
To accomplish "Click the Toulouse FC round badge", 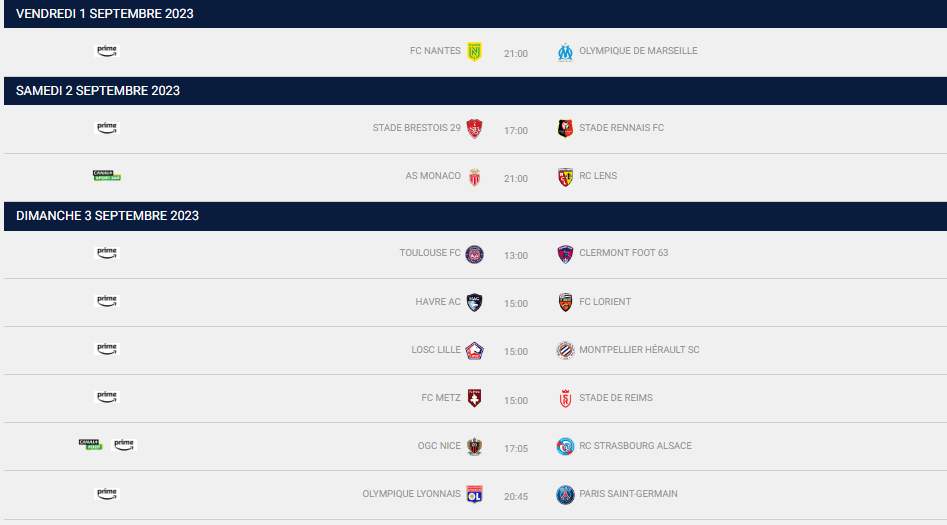I will coord(475,254).
